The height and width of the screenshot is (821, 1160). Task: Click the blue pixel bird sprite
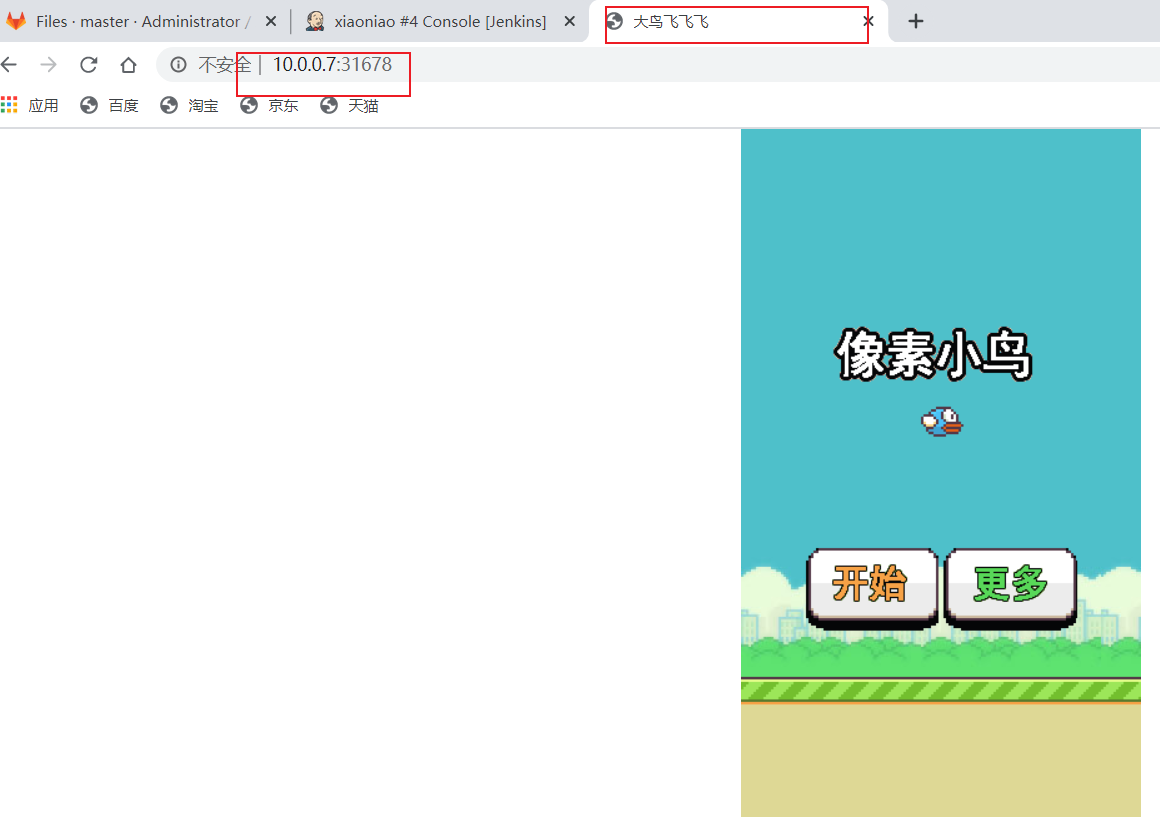tap(941, 422)
